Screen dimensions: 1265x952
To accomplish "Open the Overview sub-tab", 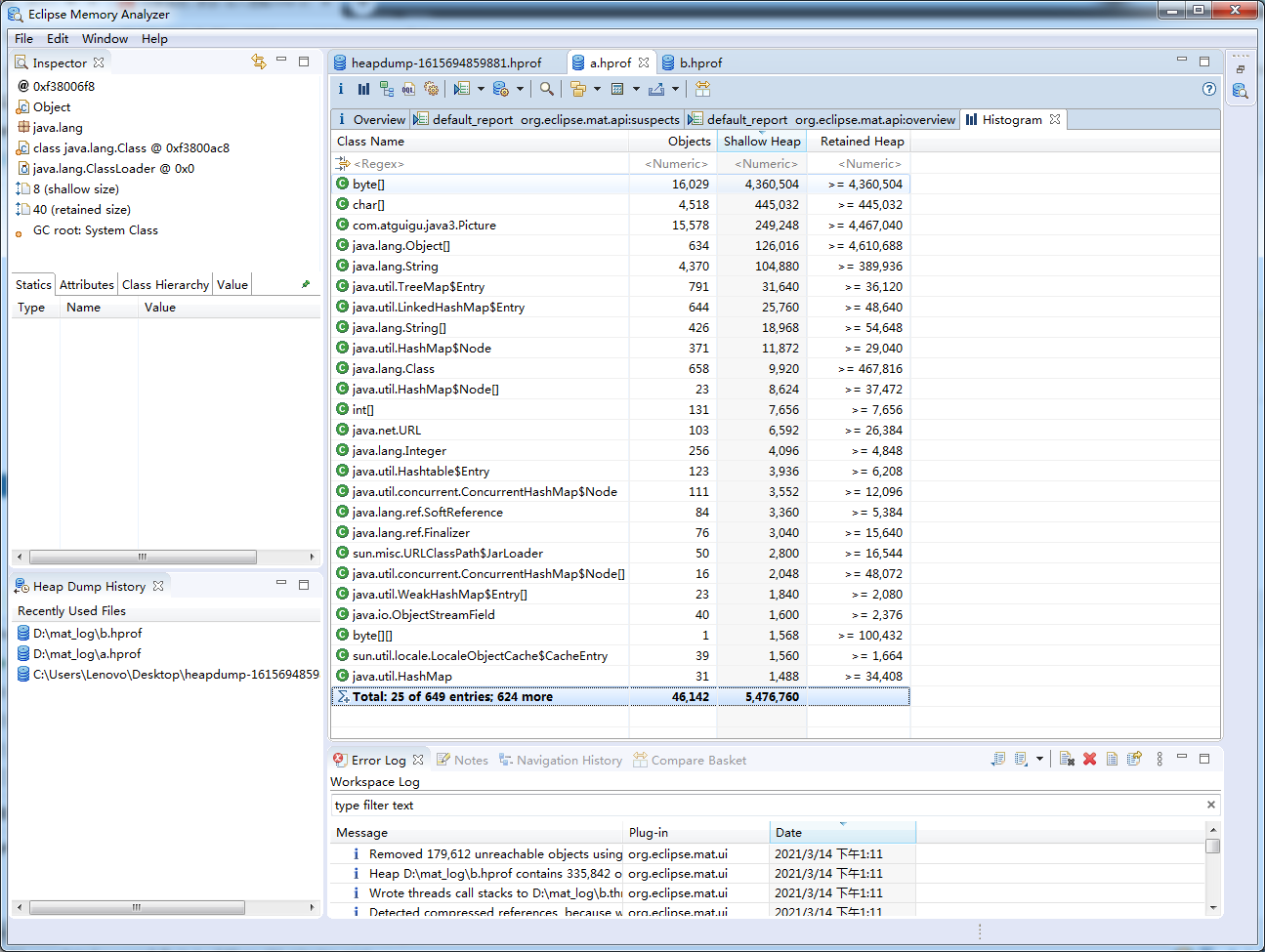I will tap(370, 119).
